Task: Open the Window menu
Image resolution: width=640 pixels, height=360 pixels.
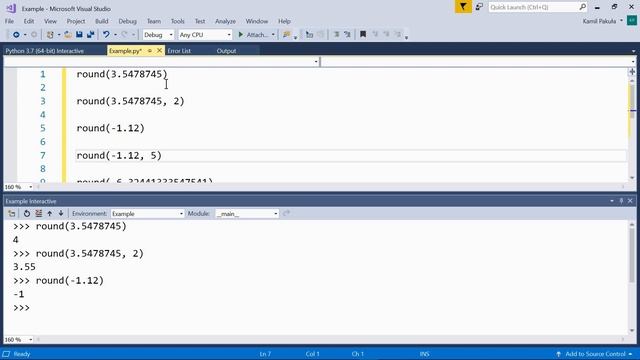Action: pyautogui.click(x=257, y=21)
